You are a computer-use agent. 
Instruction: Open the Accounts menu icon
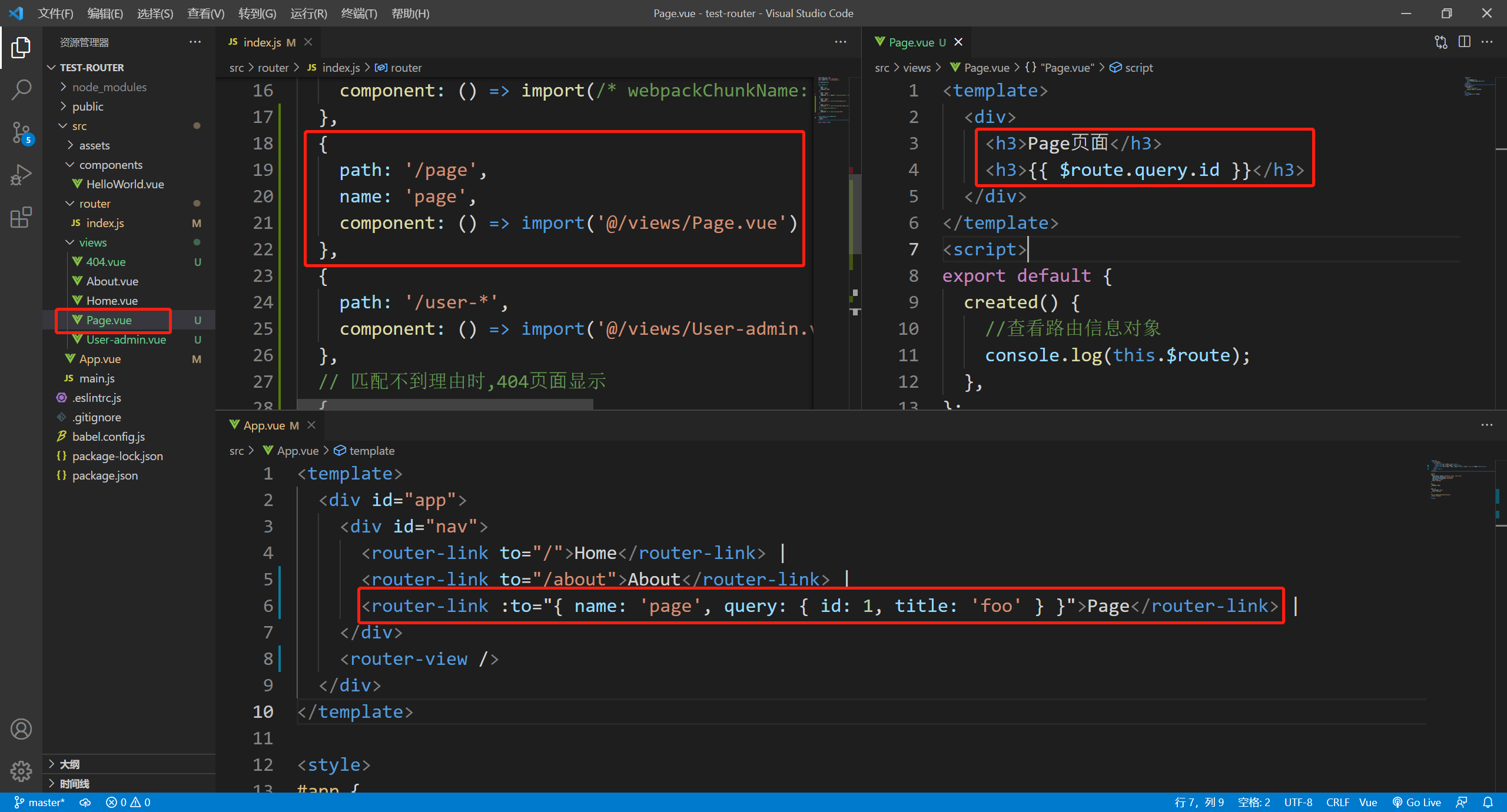pos(21,729)
